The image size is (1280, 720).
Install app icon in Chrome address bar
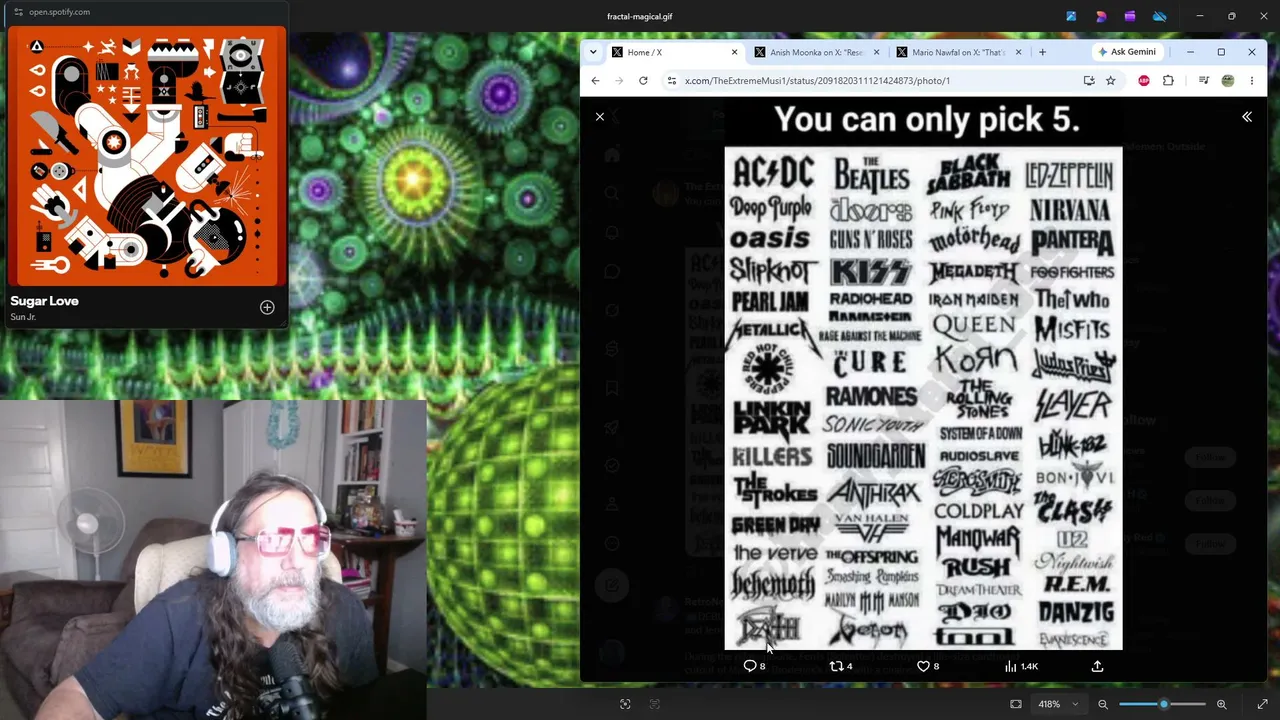[x=1089, y=81]
